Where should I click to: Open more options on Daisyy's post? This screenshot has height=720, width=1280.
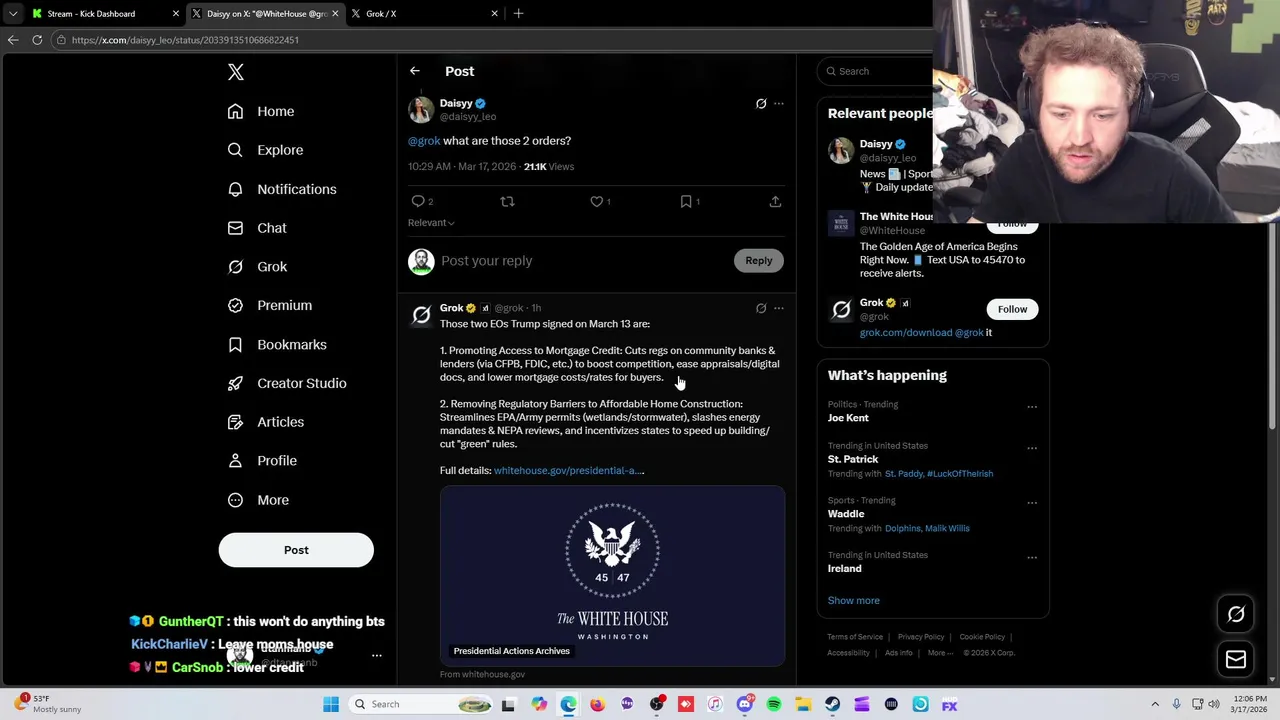click(x=779, y=104)
